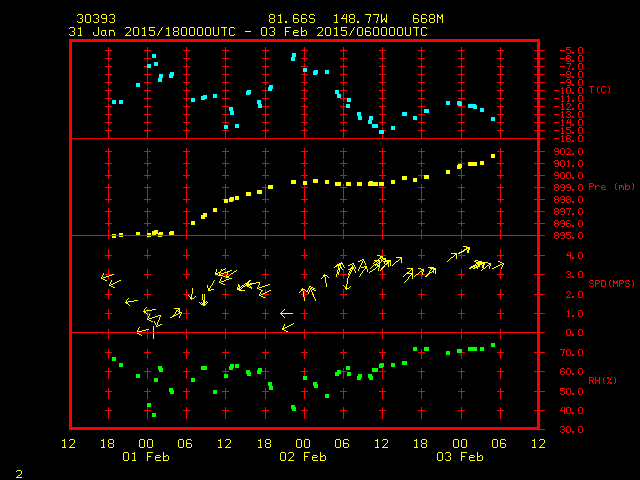
Task: Click the 899.0 pressure tick value
Action: [x=569, y=188]
